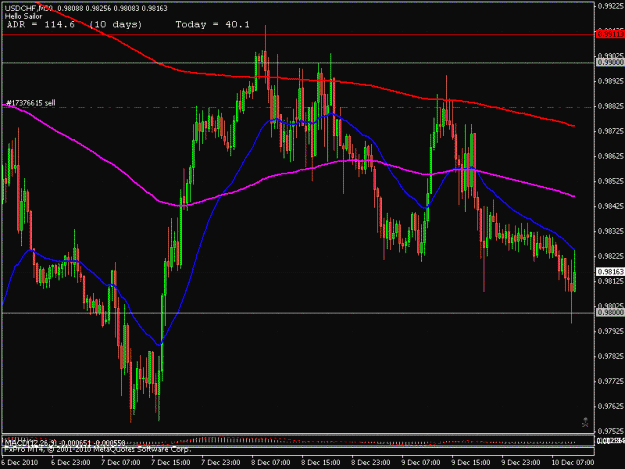Screen dimensions: 625x469
Task: Click the 0.97725 price axis value
Action: pyautogui.click(x=611, y=381)
